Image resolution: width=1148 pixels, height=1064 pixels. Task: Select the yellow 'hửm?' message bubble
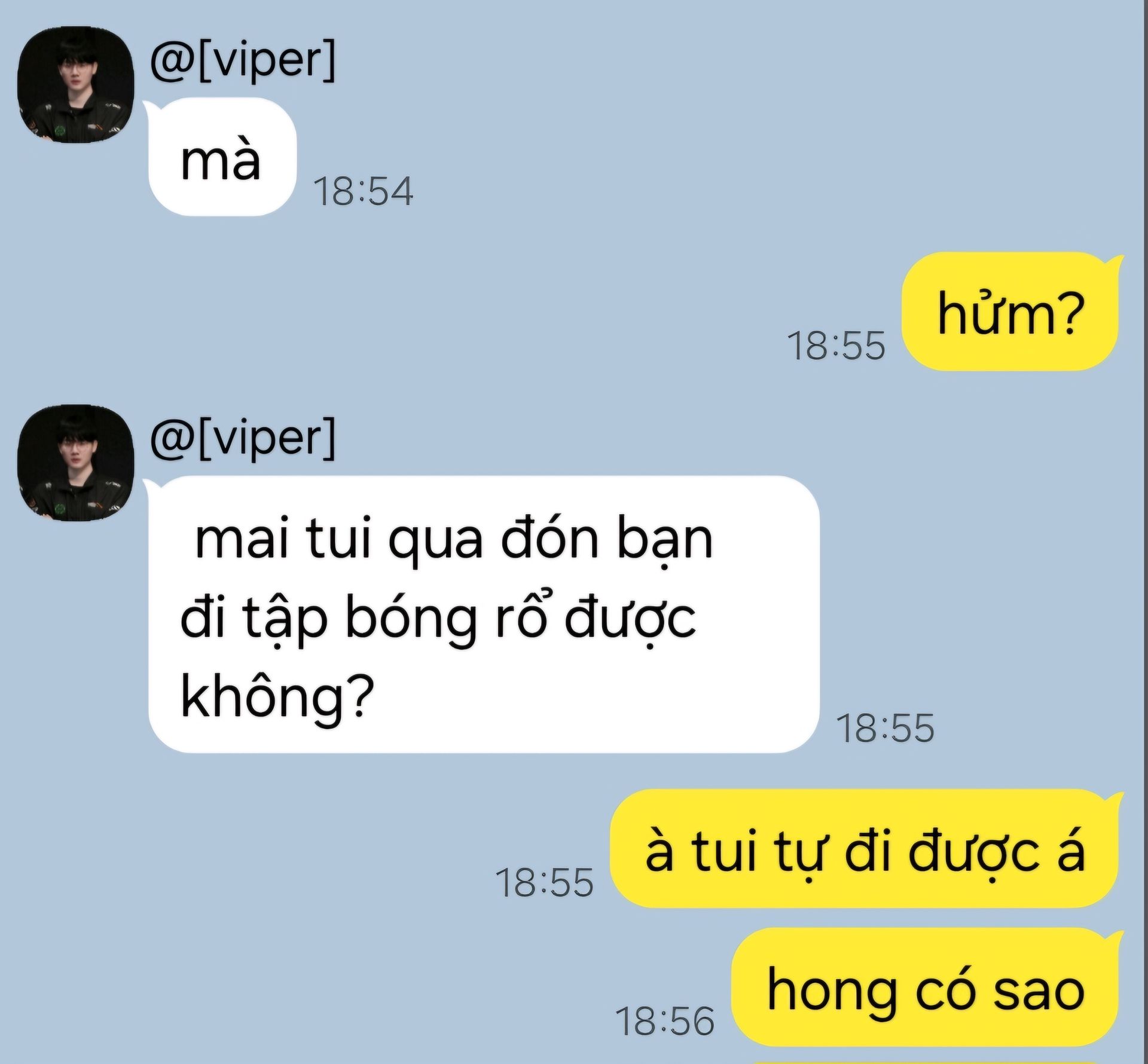click(1010, 311)
